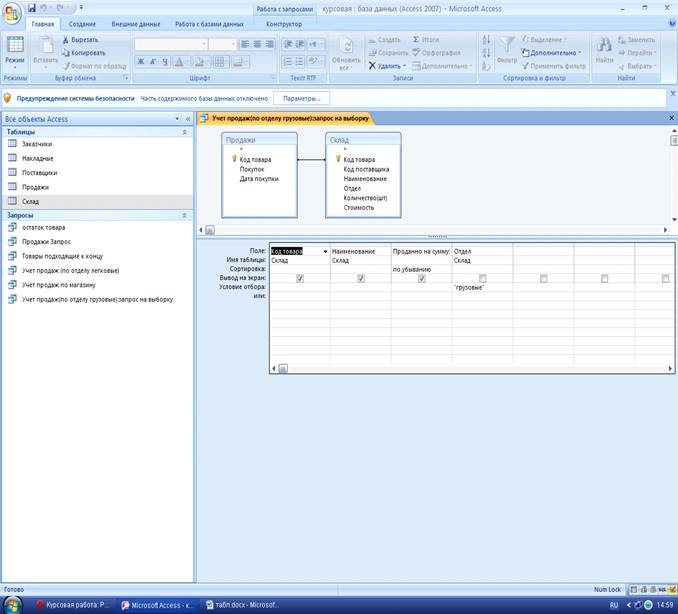This screenshot has height=614, width=678.
Task: Click the Найти binoculars icon
Action: pos(604,46)
